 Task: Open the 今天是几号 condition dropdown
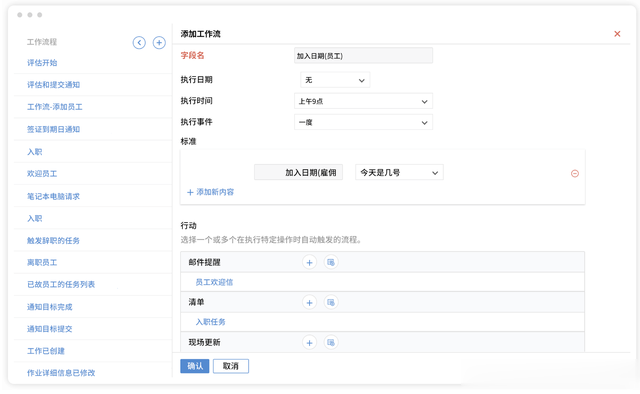[399, 173]
